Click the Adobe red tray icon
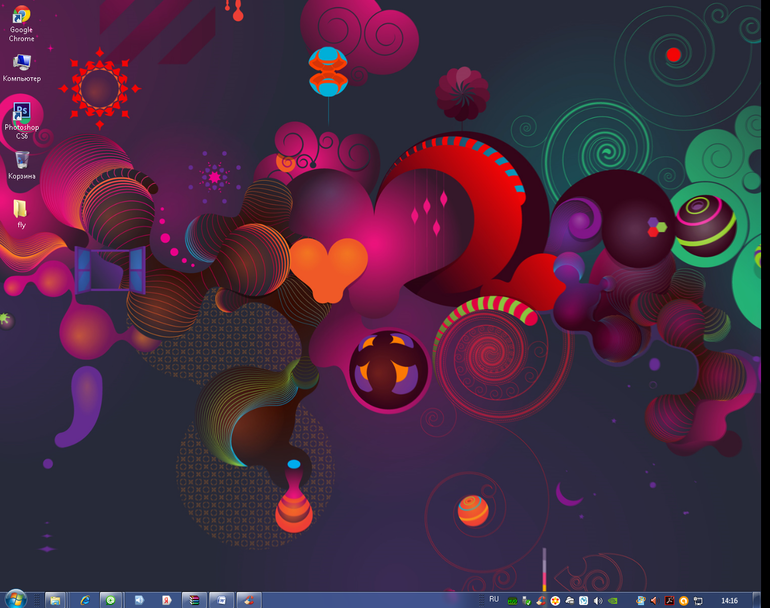This screenshot has height=608, width=770. coord(669,601)
